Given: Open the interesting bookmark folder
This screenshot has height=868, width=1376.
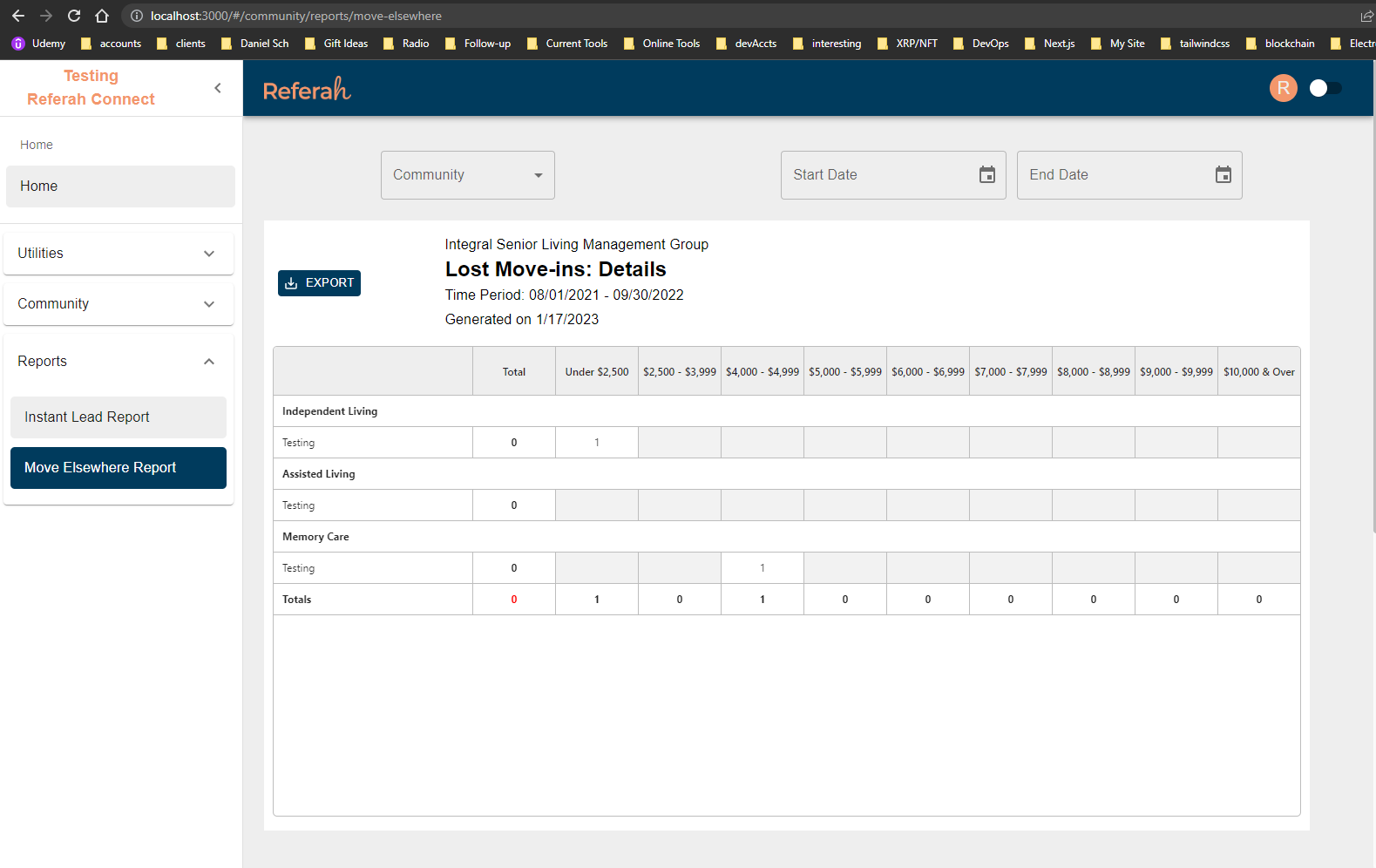Looking at the screenshot, I should [x=827, y=44].
